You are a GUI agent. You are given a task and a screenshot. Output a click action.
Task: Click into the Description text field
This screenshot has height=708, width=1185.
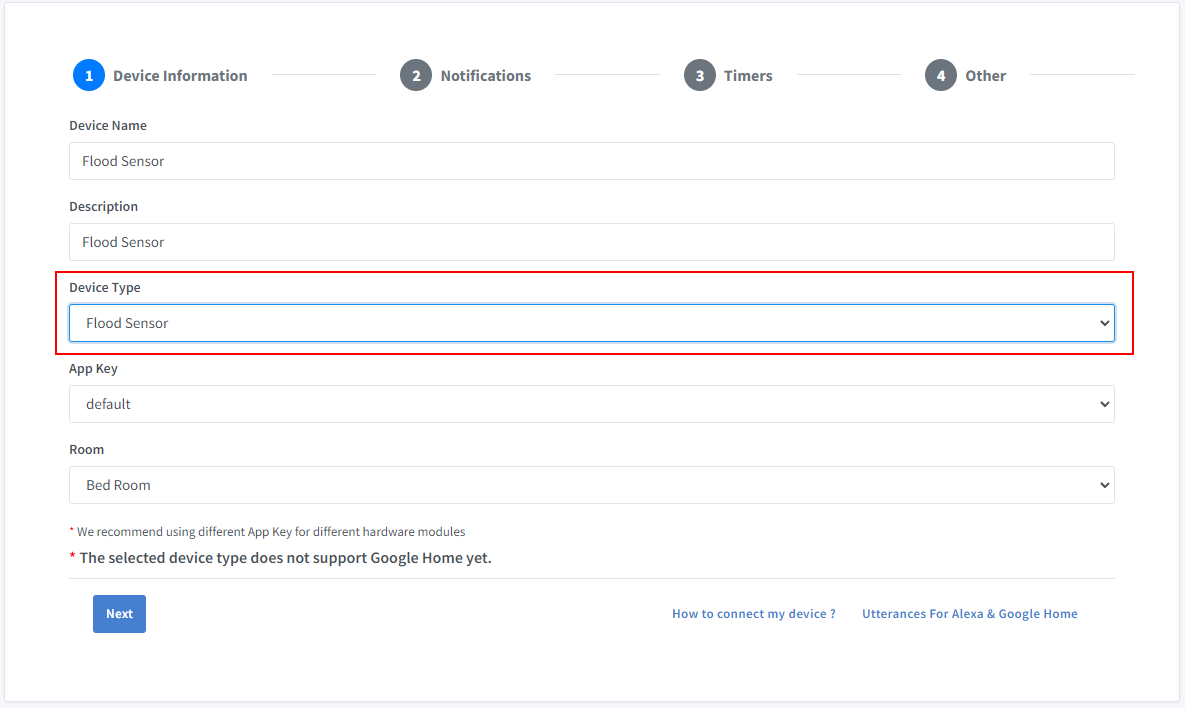[x=591, y=242]
